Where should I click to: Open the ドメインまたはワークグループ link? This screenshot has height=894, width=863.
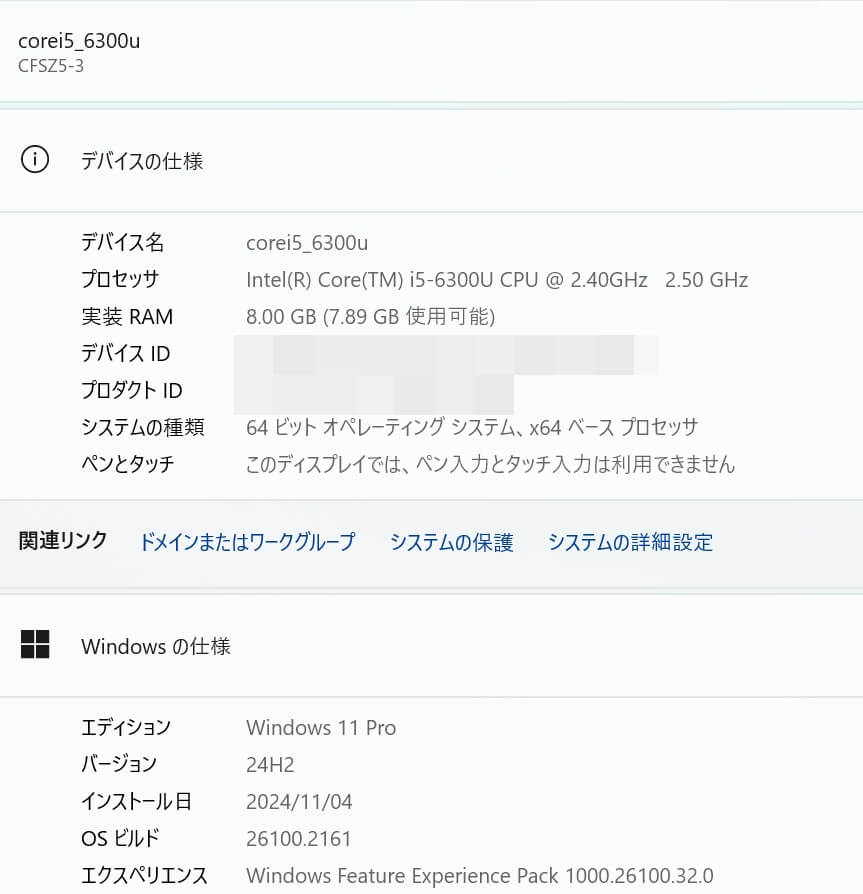click(247, 542)
